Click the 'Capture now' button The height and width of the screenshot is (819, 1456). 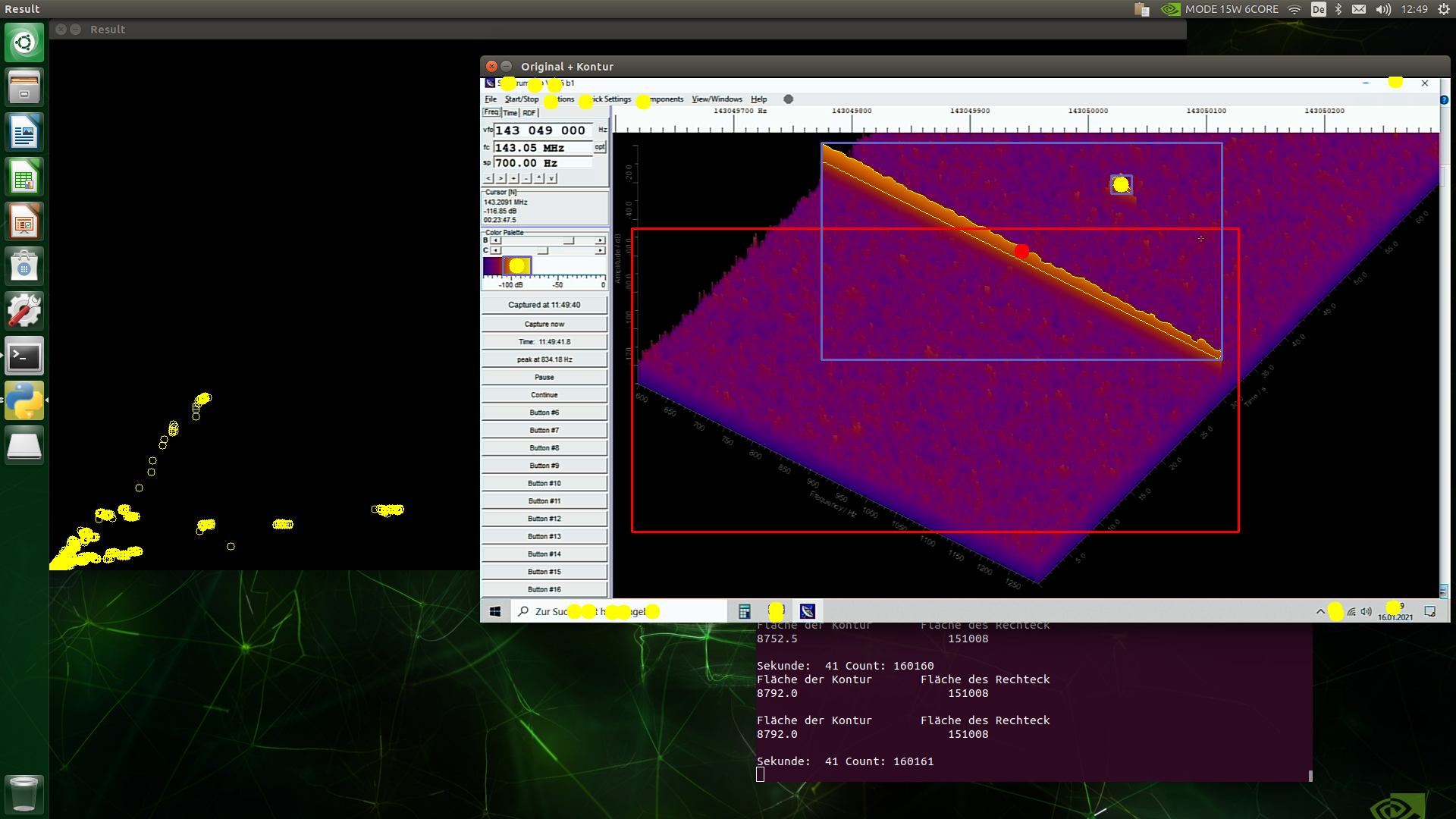click(x=544, y=324)
